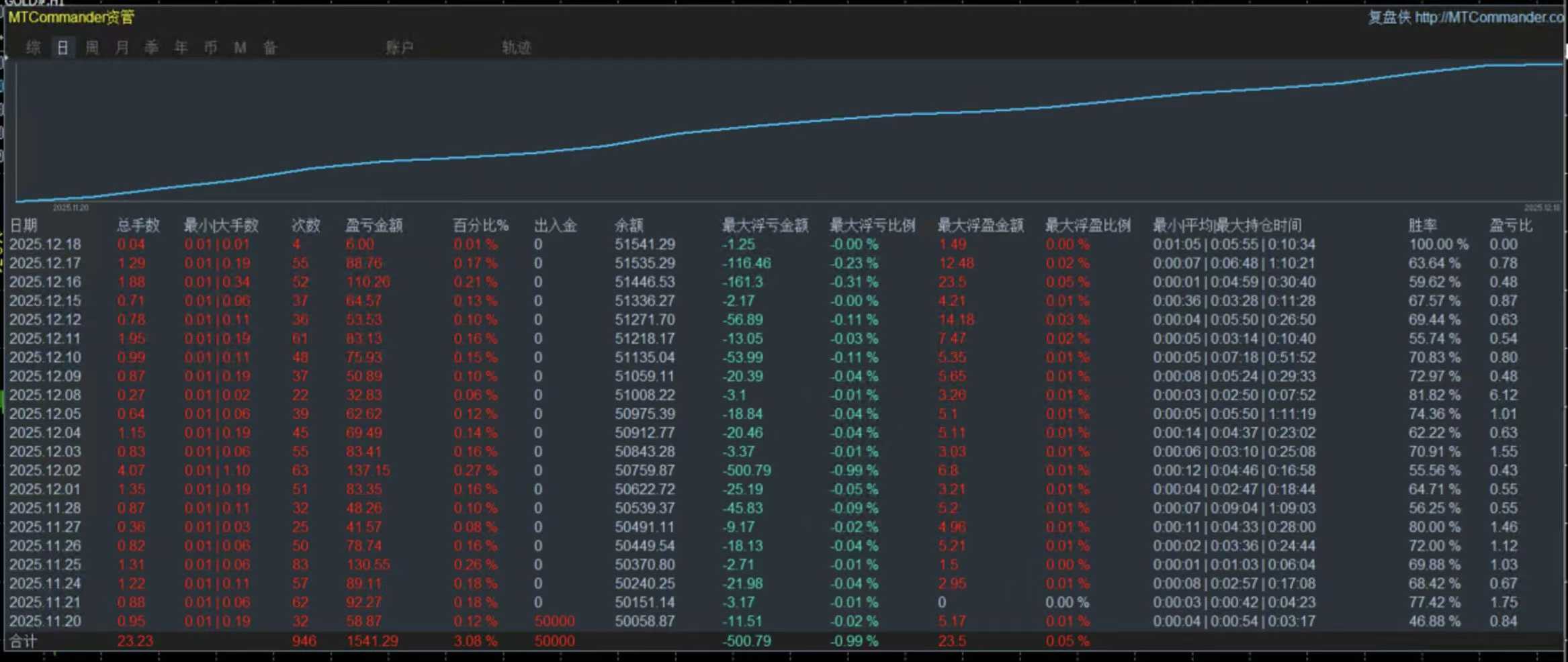Click the 最大浮盈比例 column header

click(x=1088, y=226)
